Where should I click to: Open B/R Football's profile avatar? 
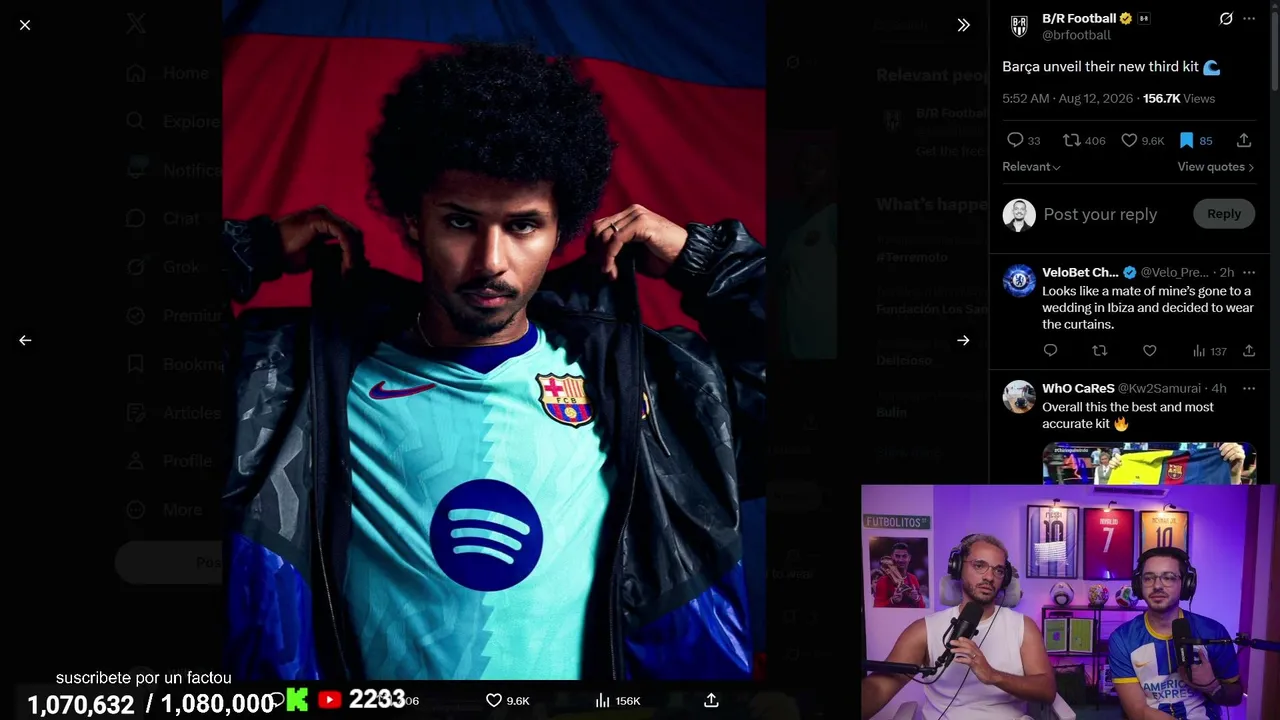click(x=1019, y=26)
